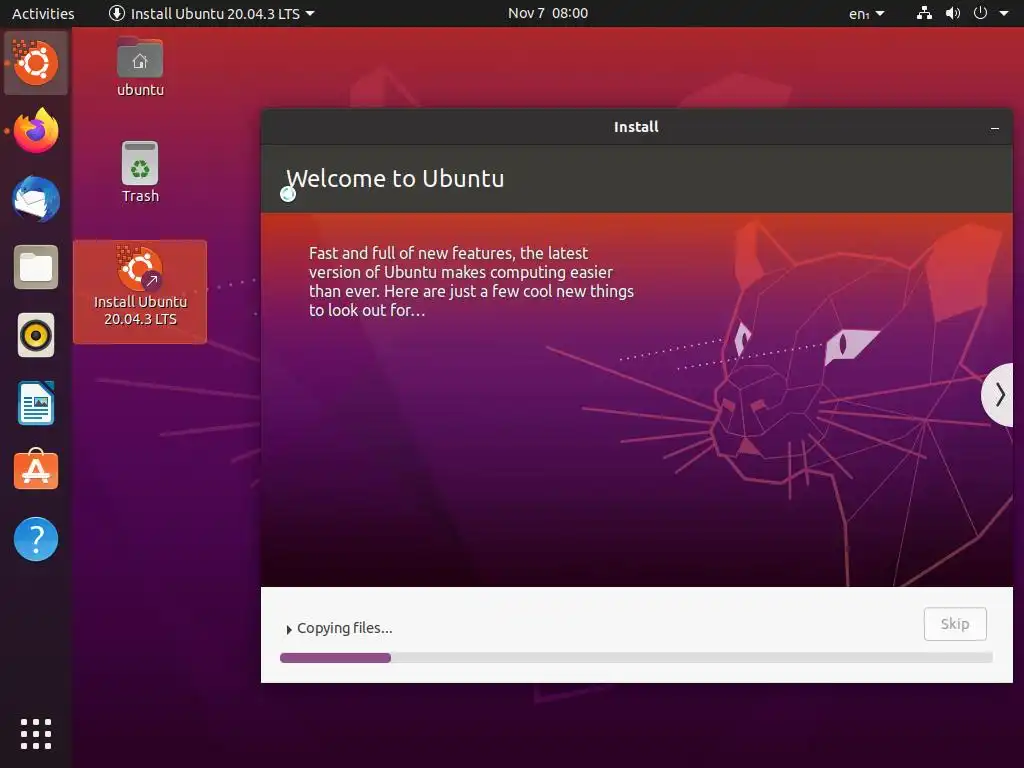Launch Firefox from the dock
The image size is (1024, 768).
click(36, 131)
